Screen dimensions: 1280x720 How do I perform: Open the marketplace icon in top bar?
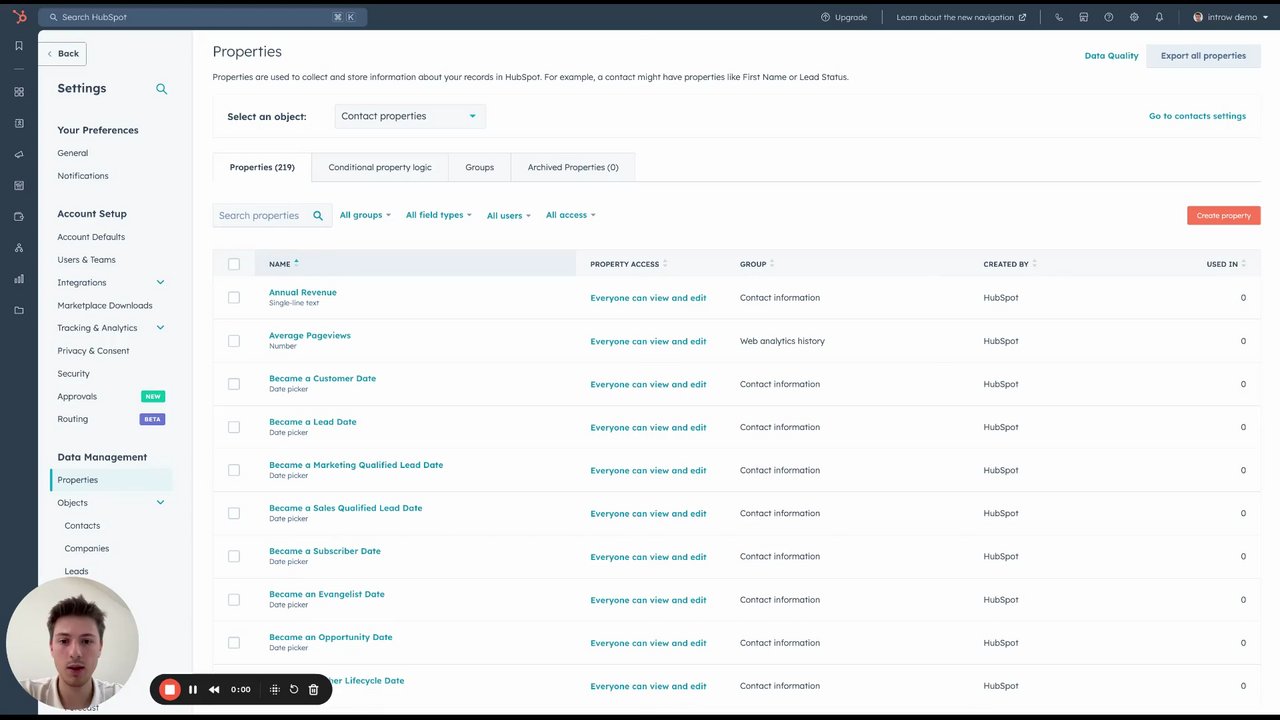coord(1084,17)
